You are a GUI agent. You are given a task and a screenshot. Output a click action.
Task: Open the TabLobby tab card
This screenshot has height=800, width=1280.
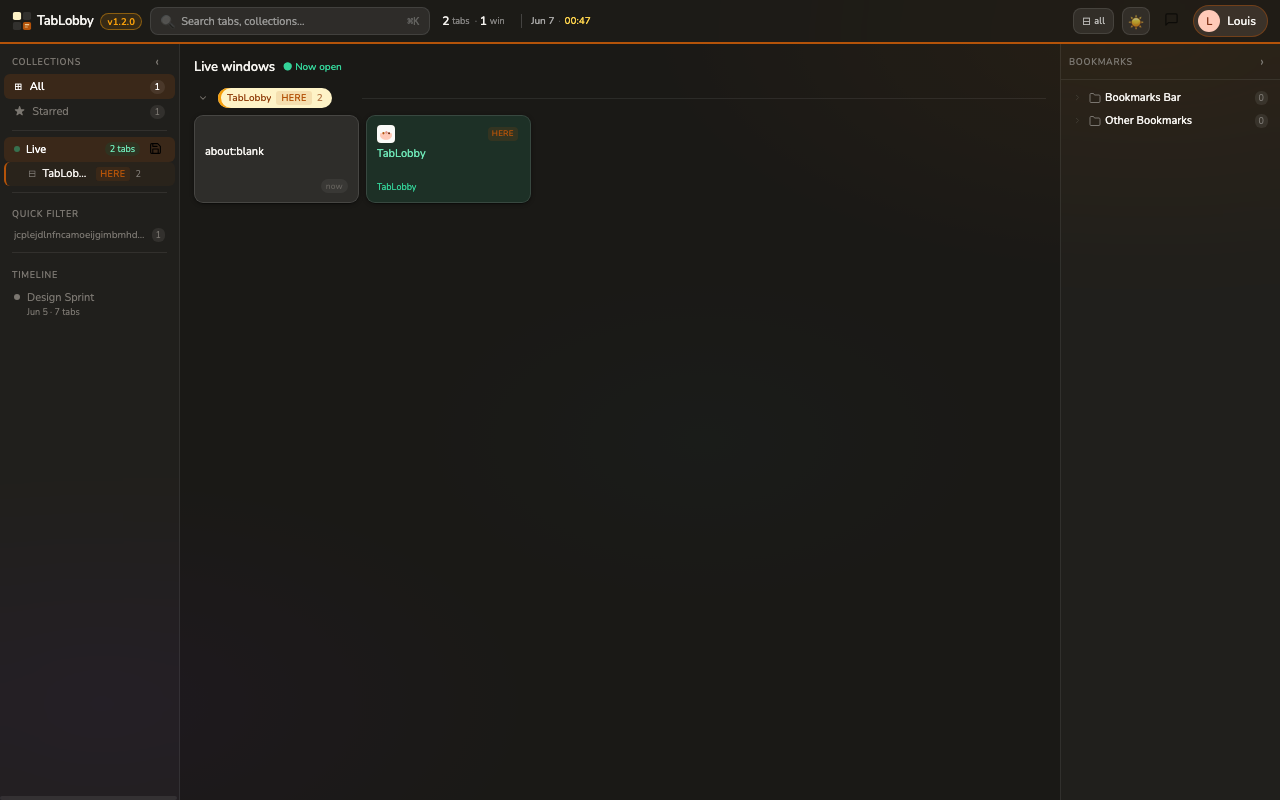(x=448, y=159)
